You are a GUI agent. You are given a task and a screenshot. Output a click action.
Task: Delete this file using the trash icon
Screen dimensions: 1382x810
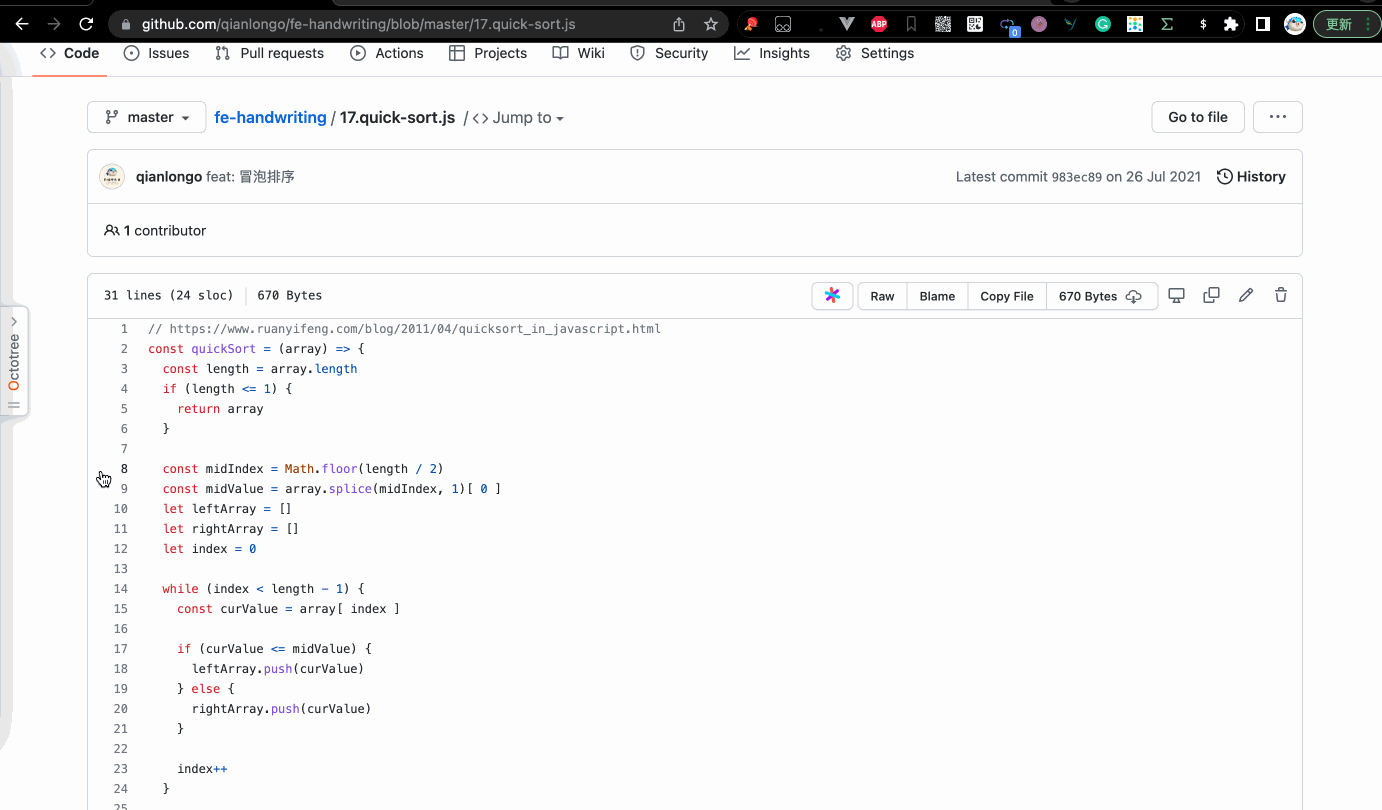[x=1281, y=296]
